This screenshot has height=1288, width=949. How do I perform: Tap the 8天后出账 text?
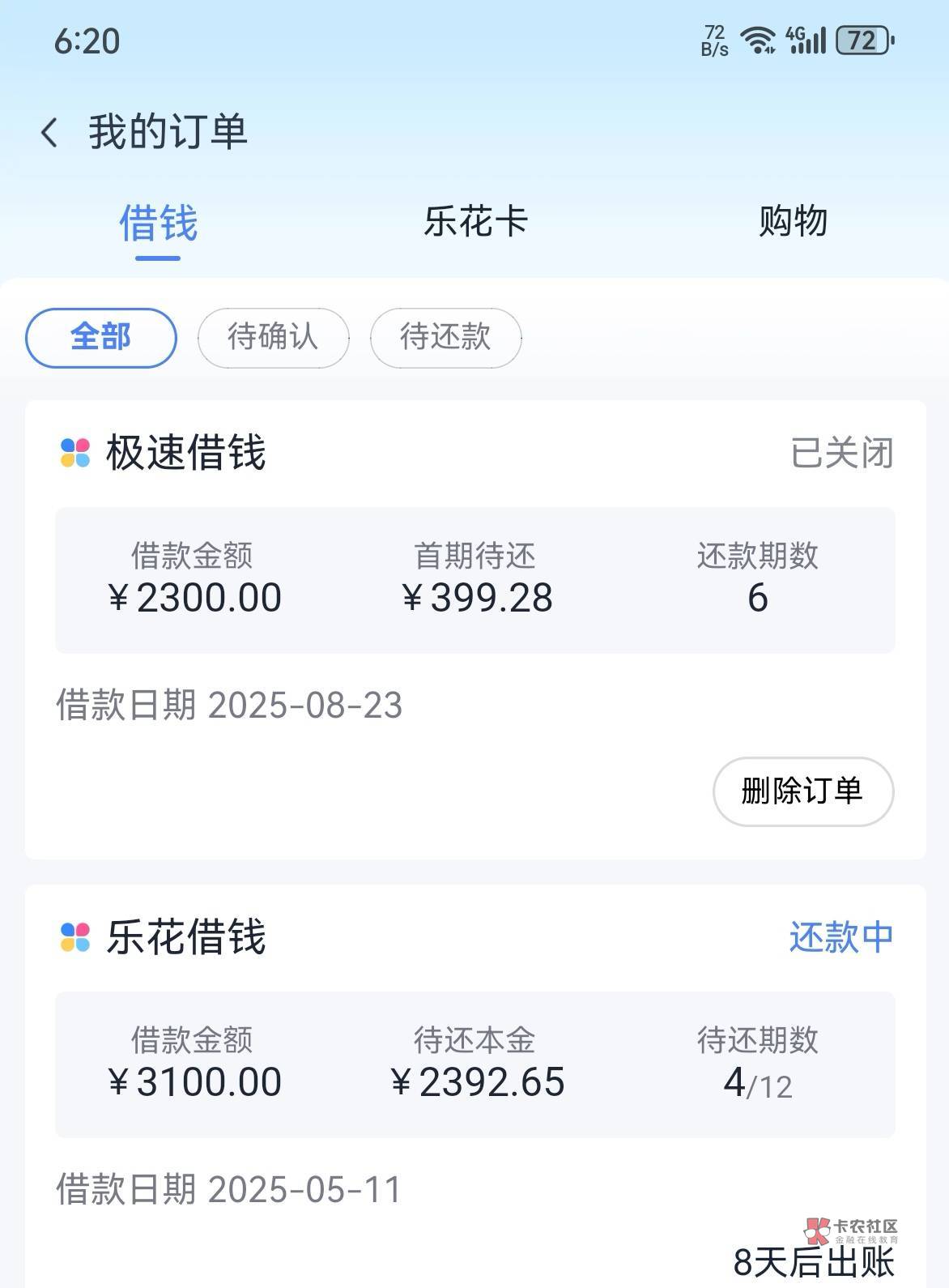813,1262
